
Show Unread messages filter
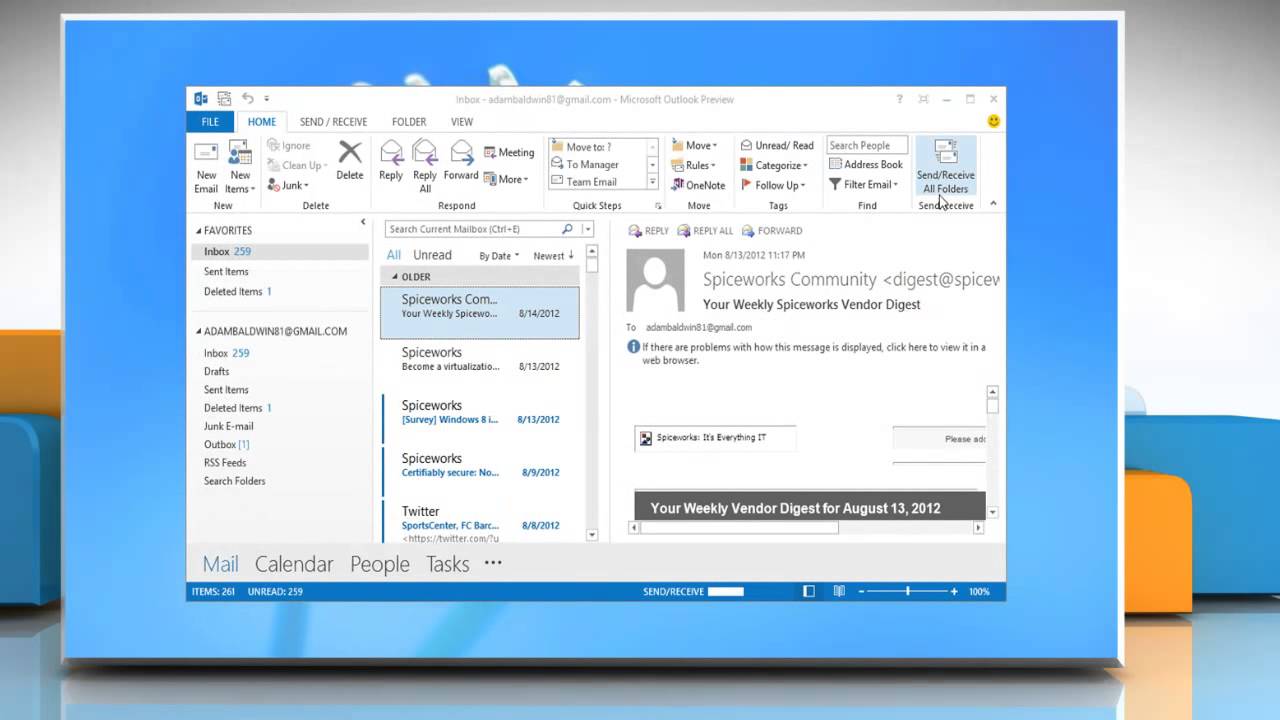tap(432, 255)
